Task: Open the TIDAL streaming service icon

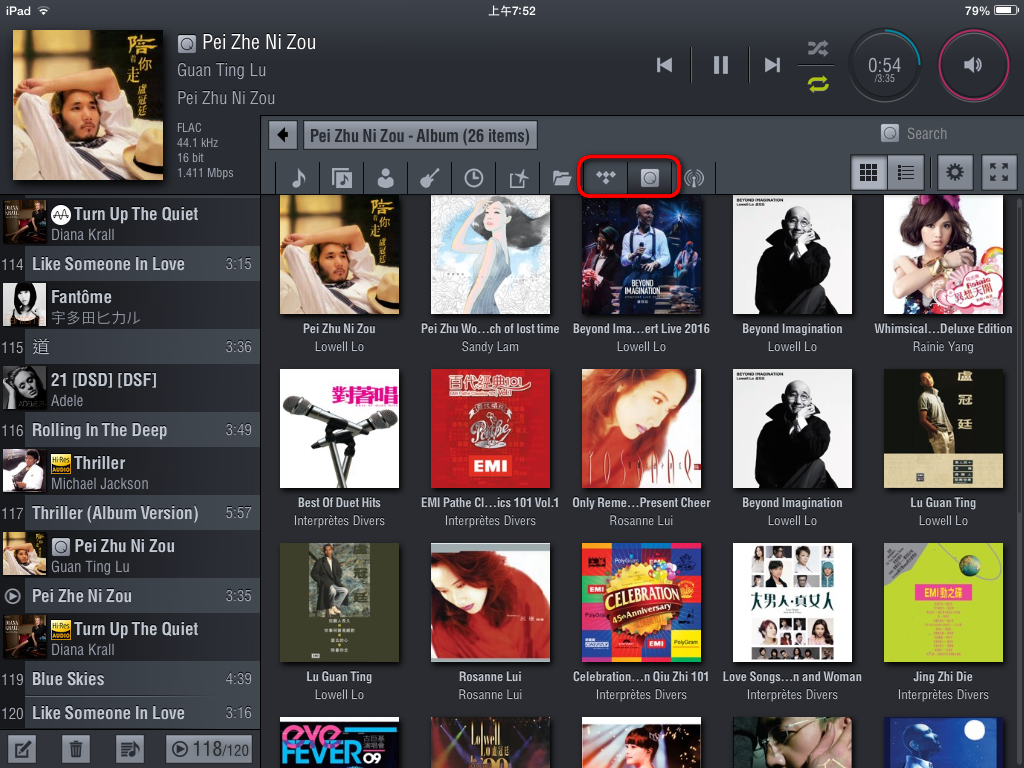Action: tap(605, 178)
